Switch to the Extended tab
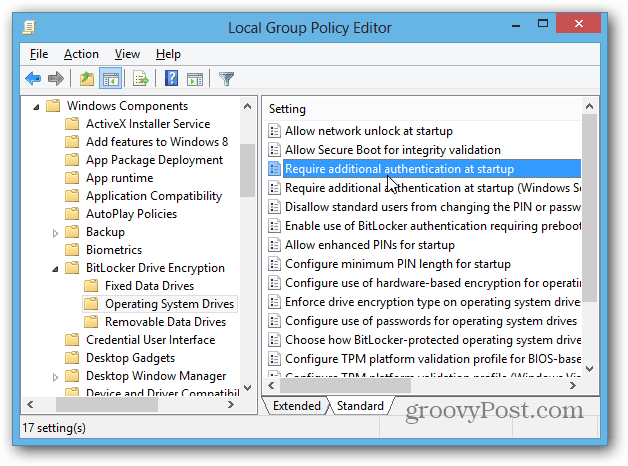 pos(296,406)
